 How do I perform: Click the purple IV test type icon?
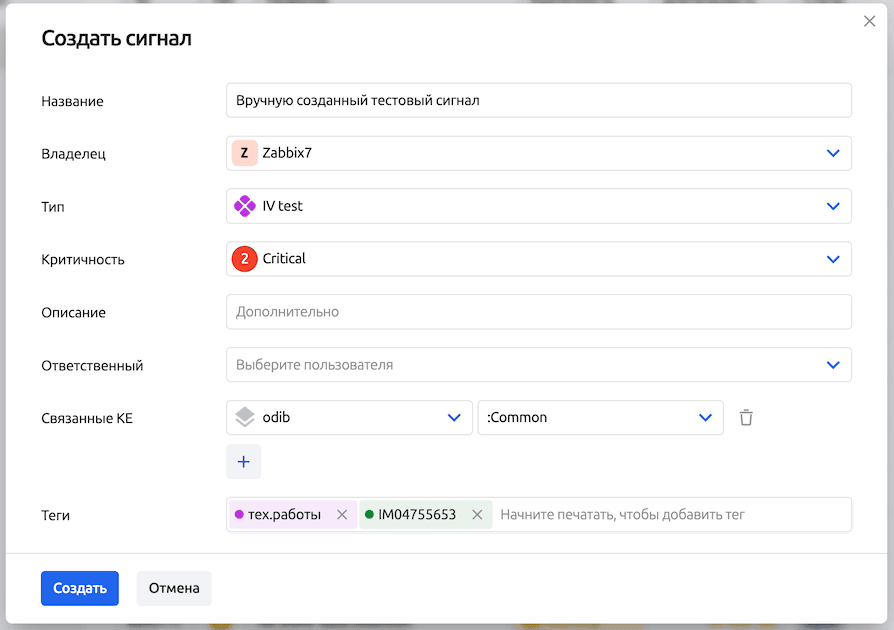(245, 206)
